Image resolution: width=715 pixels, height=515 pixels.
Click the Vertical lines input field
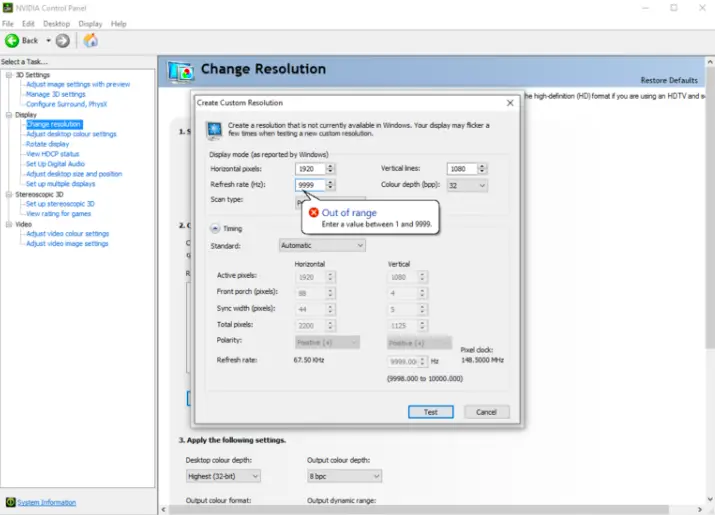(x=462, y=169)
